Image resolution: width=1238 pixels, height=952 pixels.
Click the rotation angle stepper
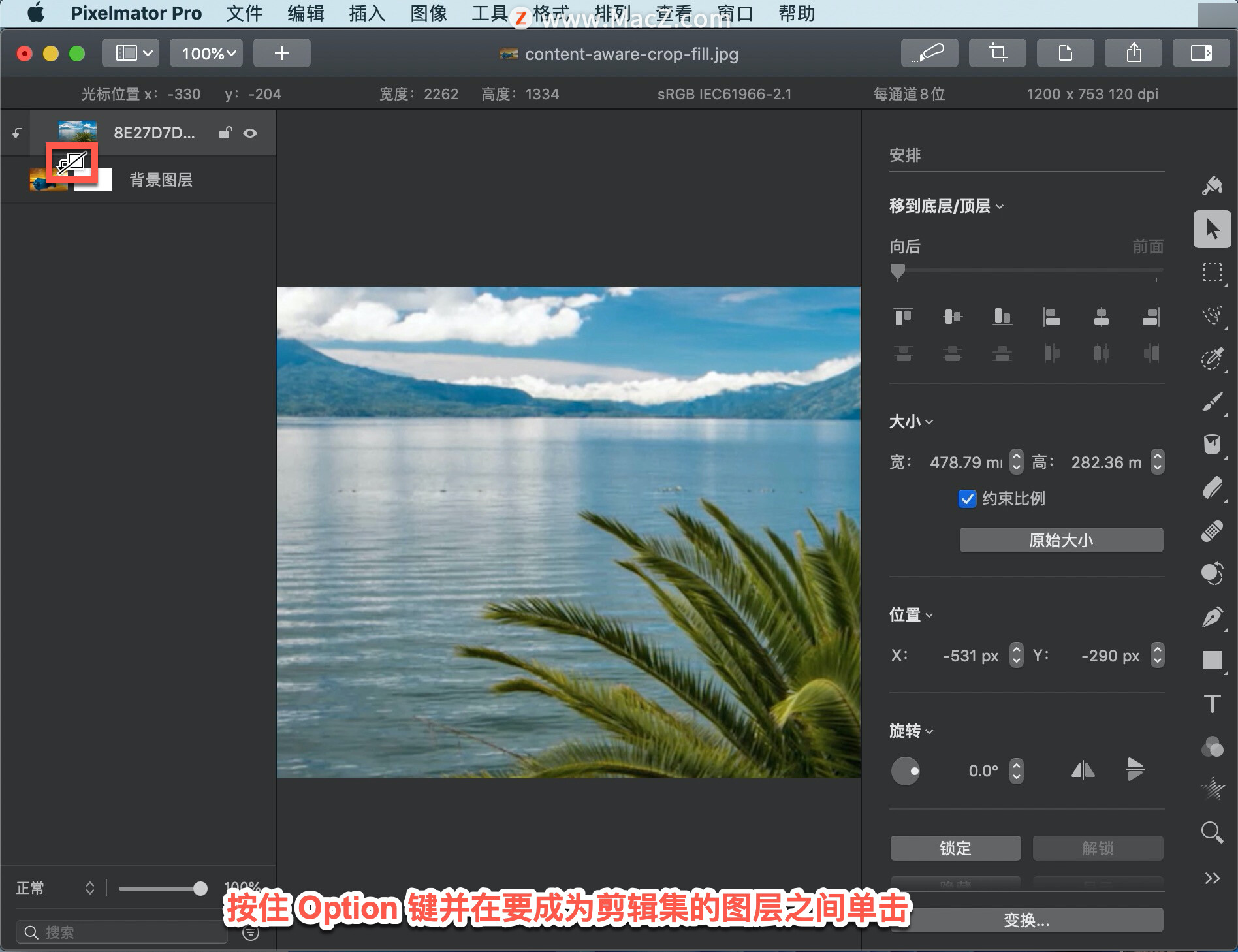(x=1016, y=770)
